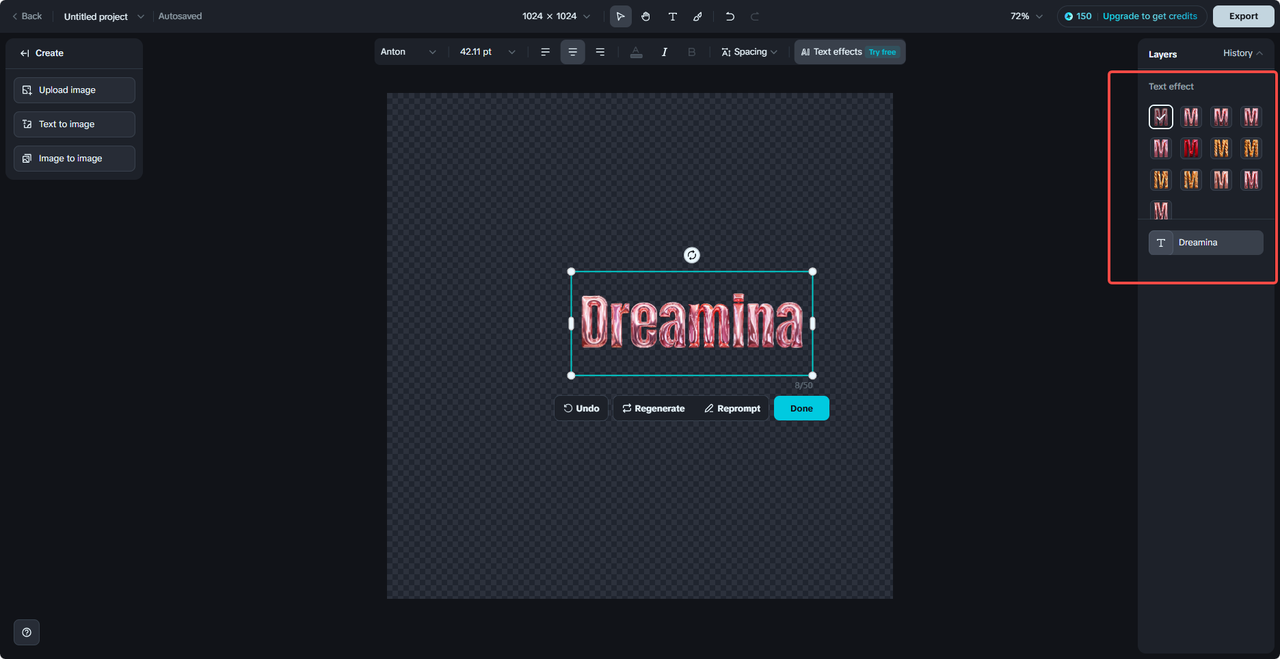Click the credits coin icon showing 150
The width and height of the screenshot is (1280, 659).
coord(1069,16)
